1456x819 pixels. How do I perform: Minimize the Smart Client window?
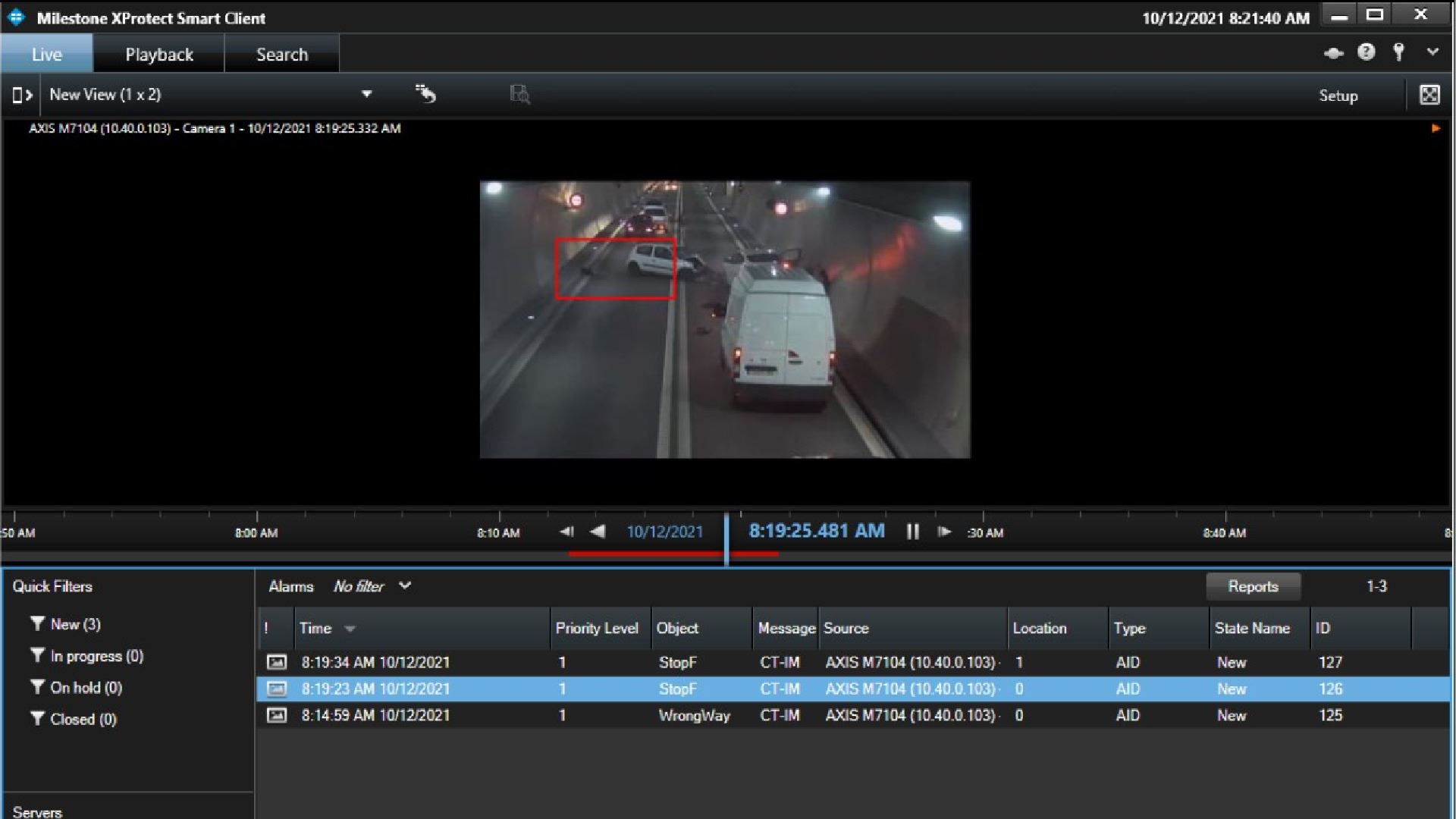click(1339, 16)
